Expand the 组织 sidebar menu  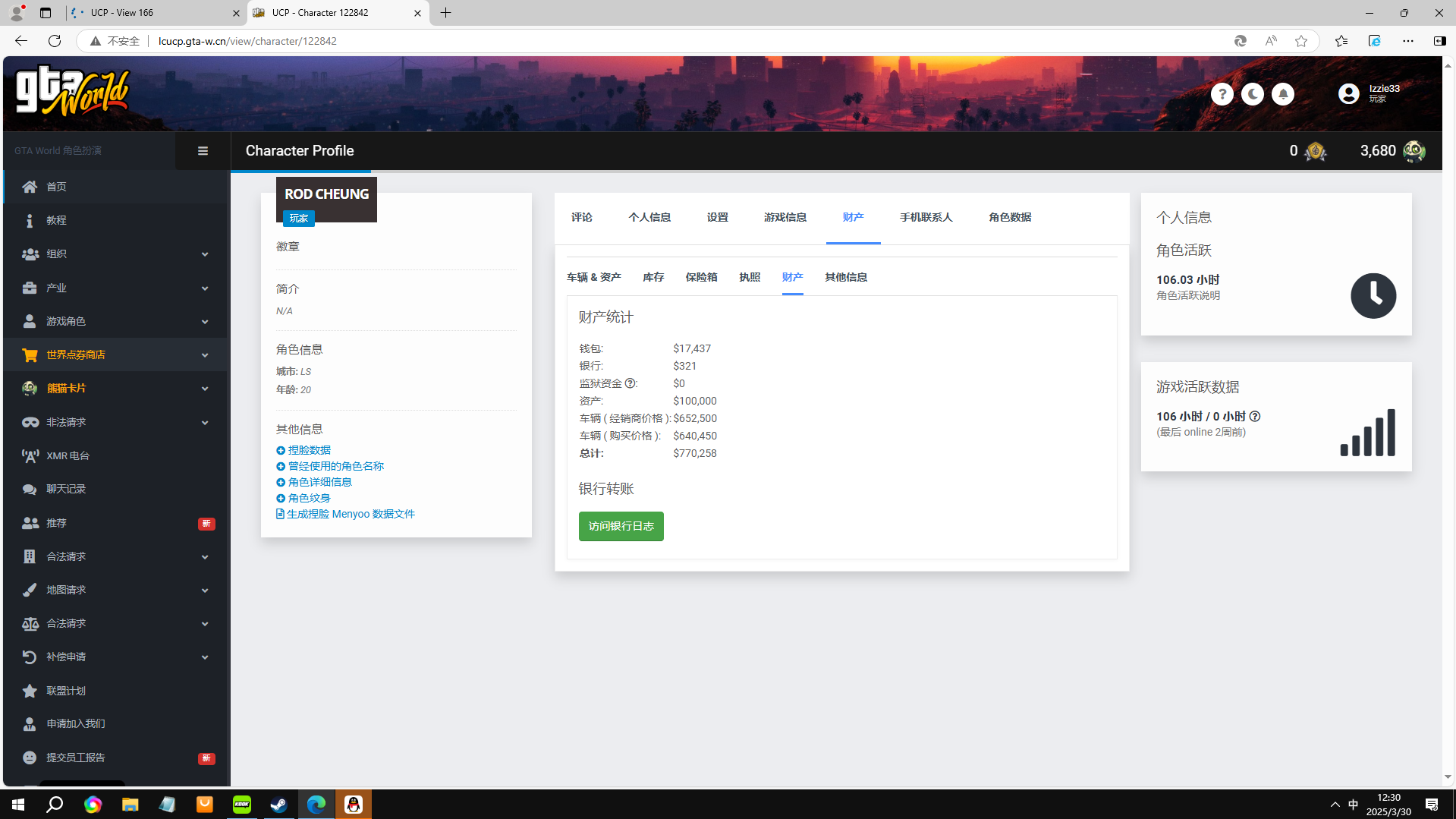[x=115, y=254]
